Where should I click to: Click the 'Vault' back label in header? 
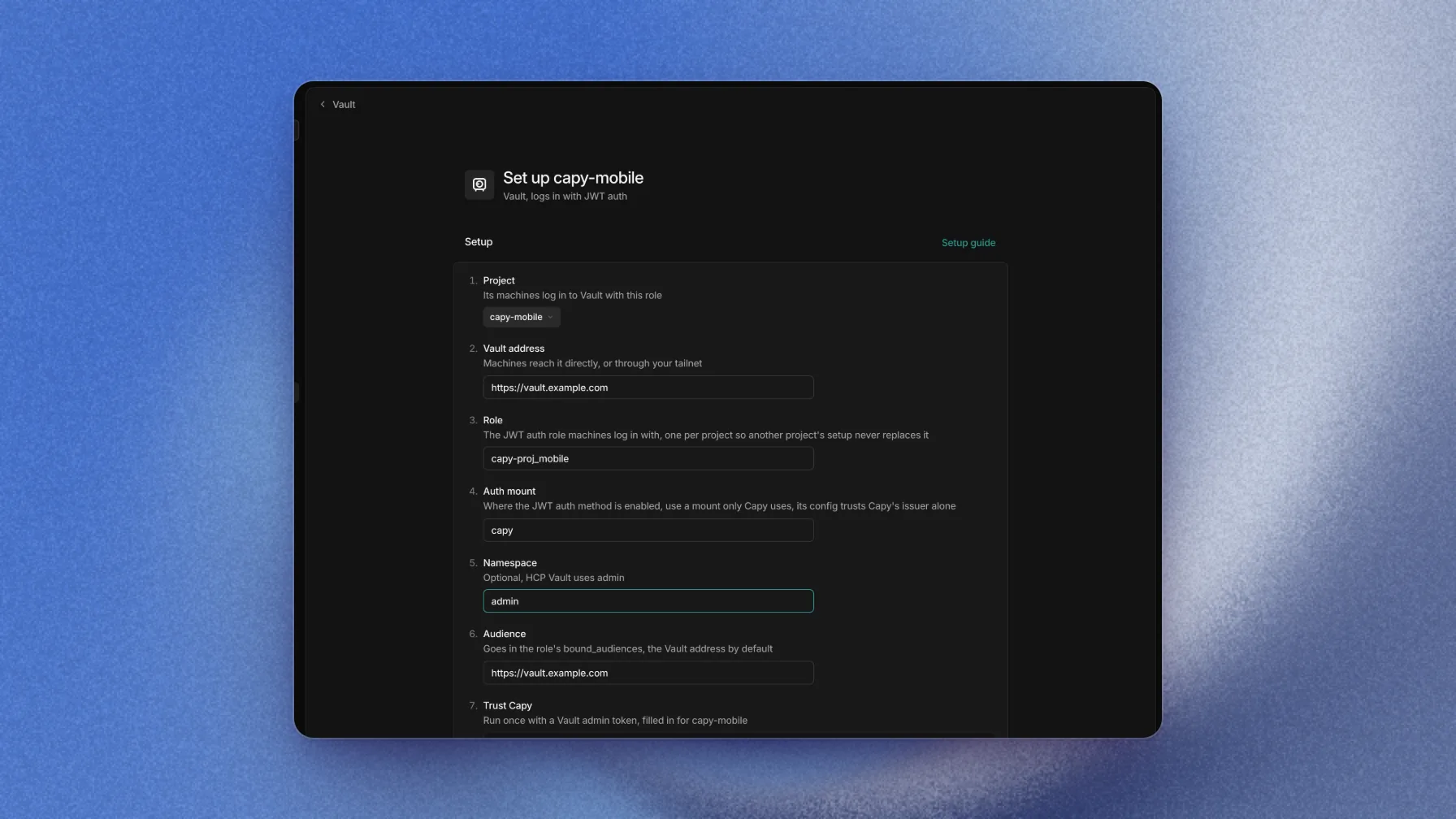(344, 105)
